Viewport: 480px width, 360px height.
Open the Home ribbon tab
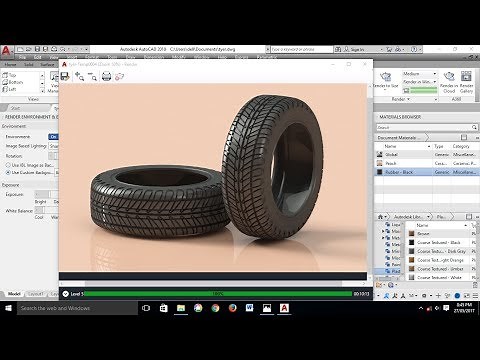click(10, 64)
